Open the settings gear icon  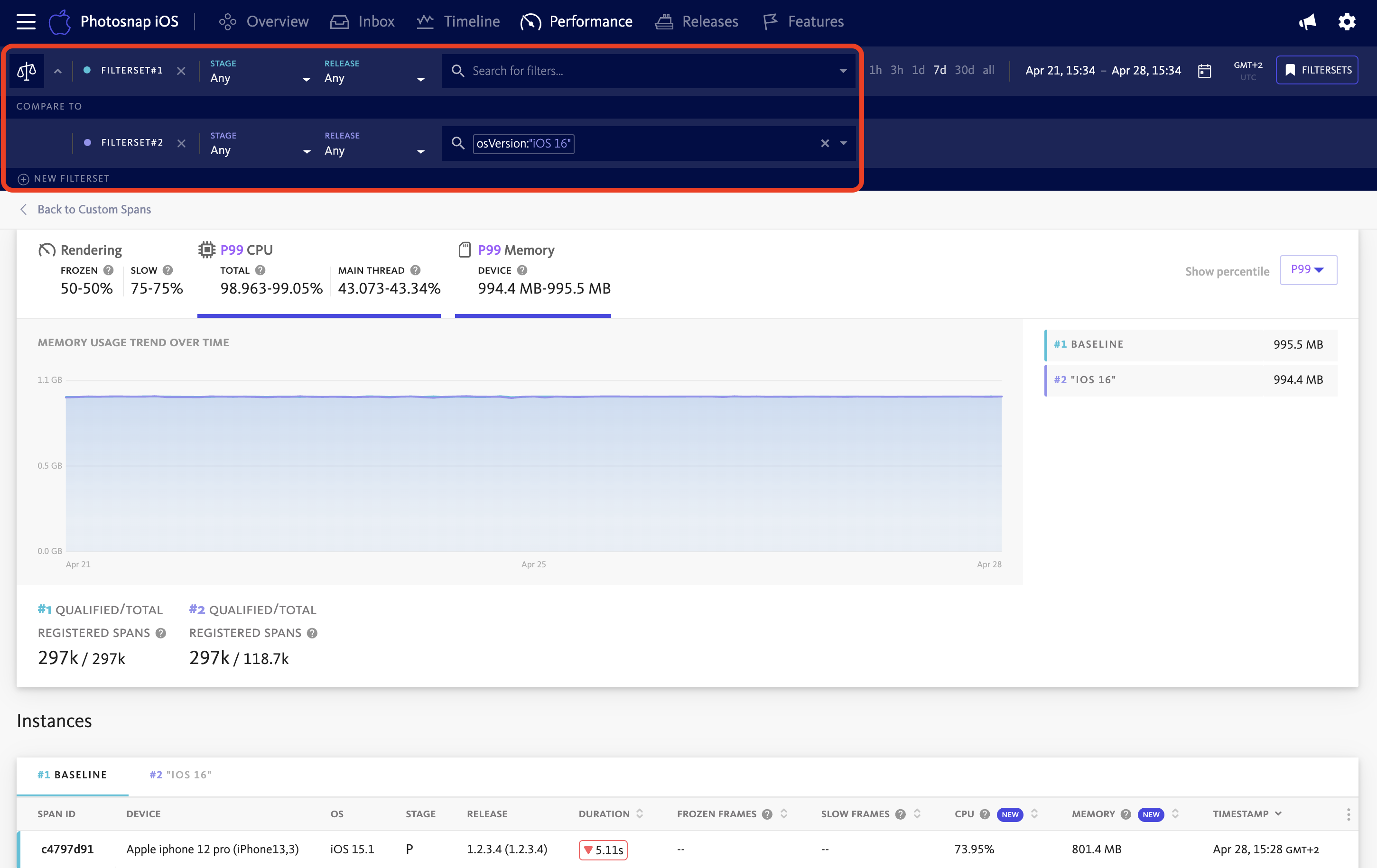point(1347,22)
